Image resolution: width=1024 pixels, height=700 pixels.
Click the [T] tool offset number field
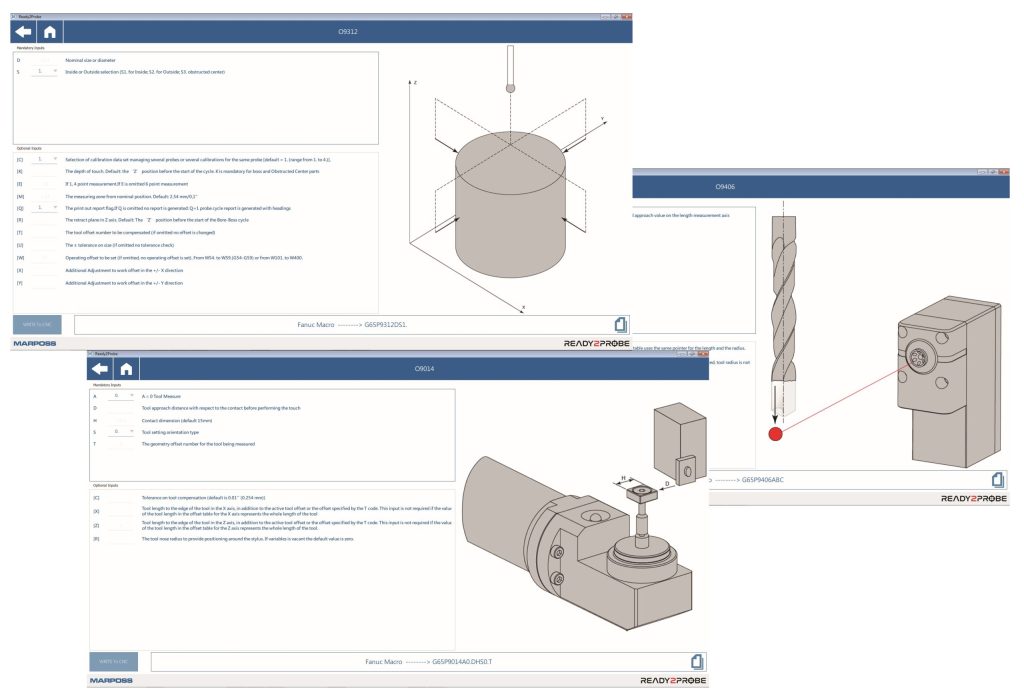(x=44, y=233)
